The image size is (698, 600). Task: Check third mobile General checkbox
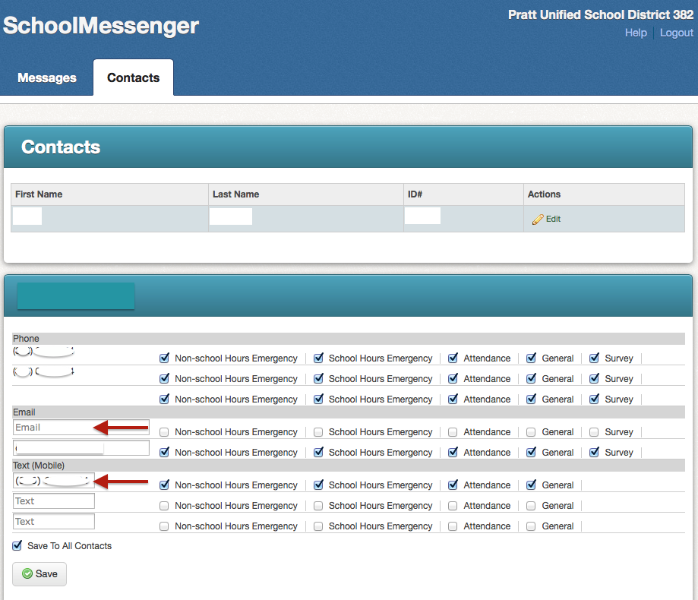(531, 526)
